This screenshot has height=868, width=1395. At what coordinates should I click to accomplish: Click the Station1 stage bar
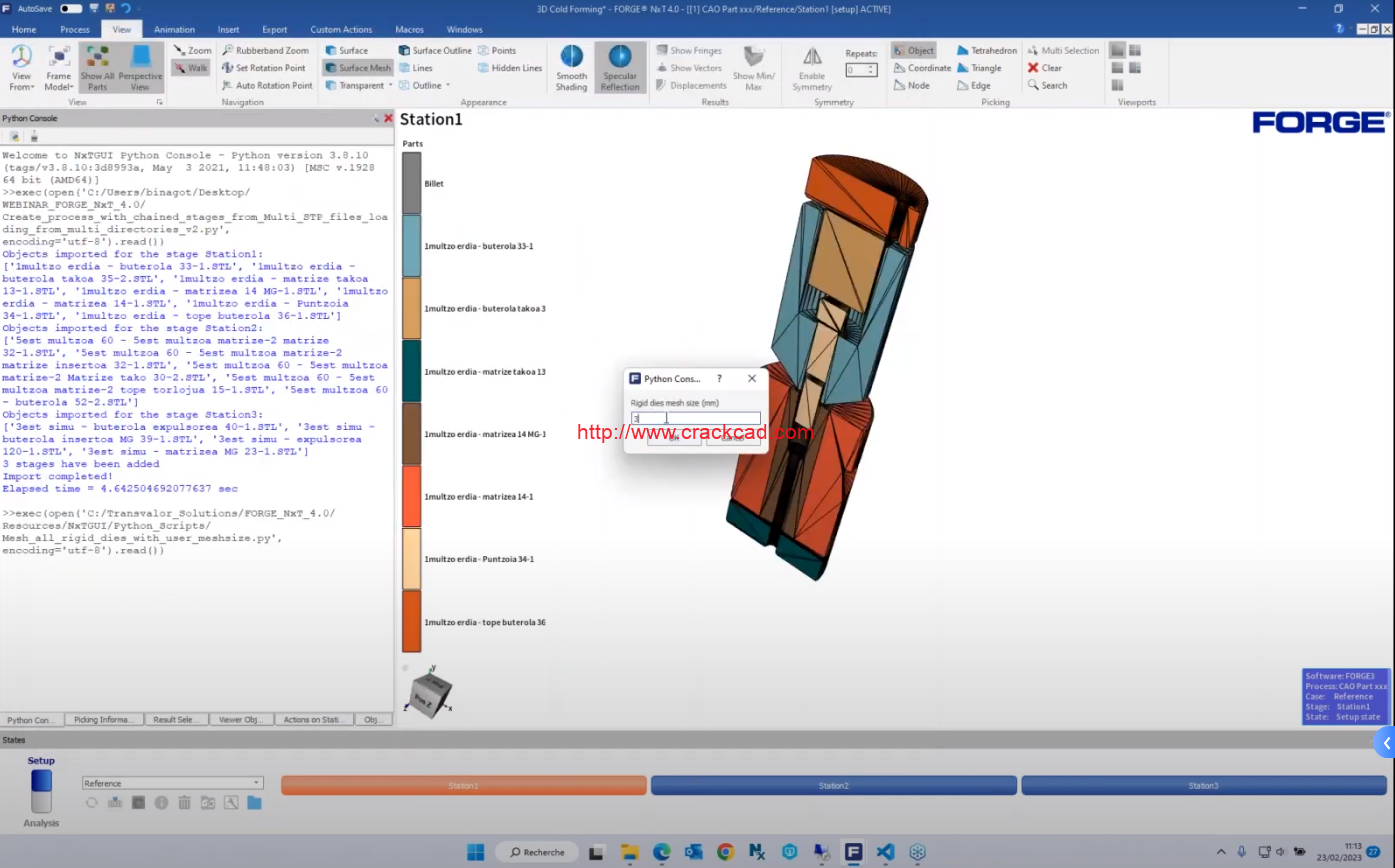[464, 786]
